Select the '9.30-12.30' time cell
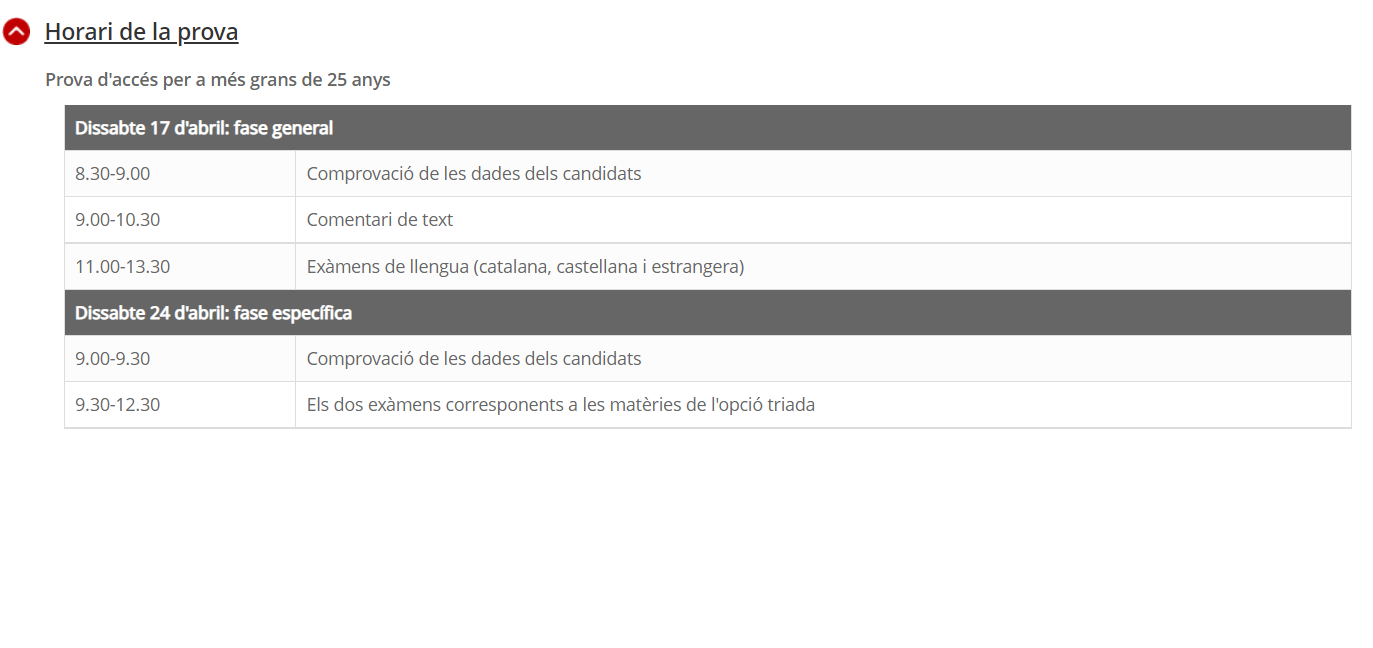This screenshot has width=1373, height=648. click(118, 405)
